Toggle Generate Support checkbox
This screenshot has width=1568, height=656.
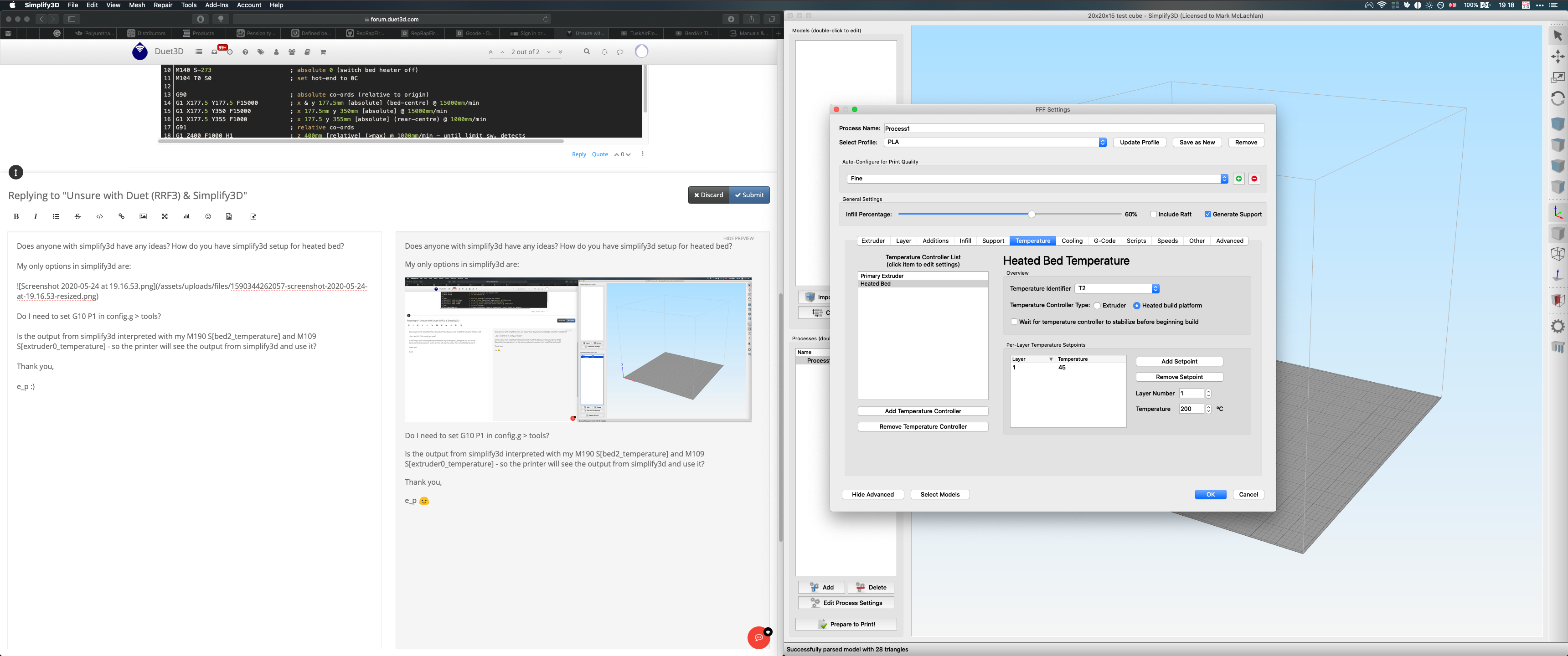click(x=1207, y=214)
